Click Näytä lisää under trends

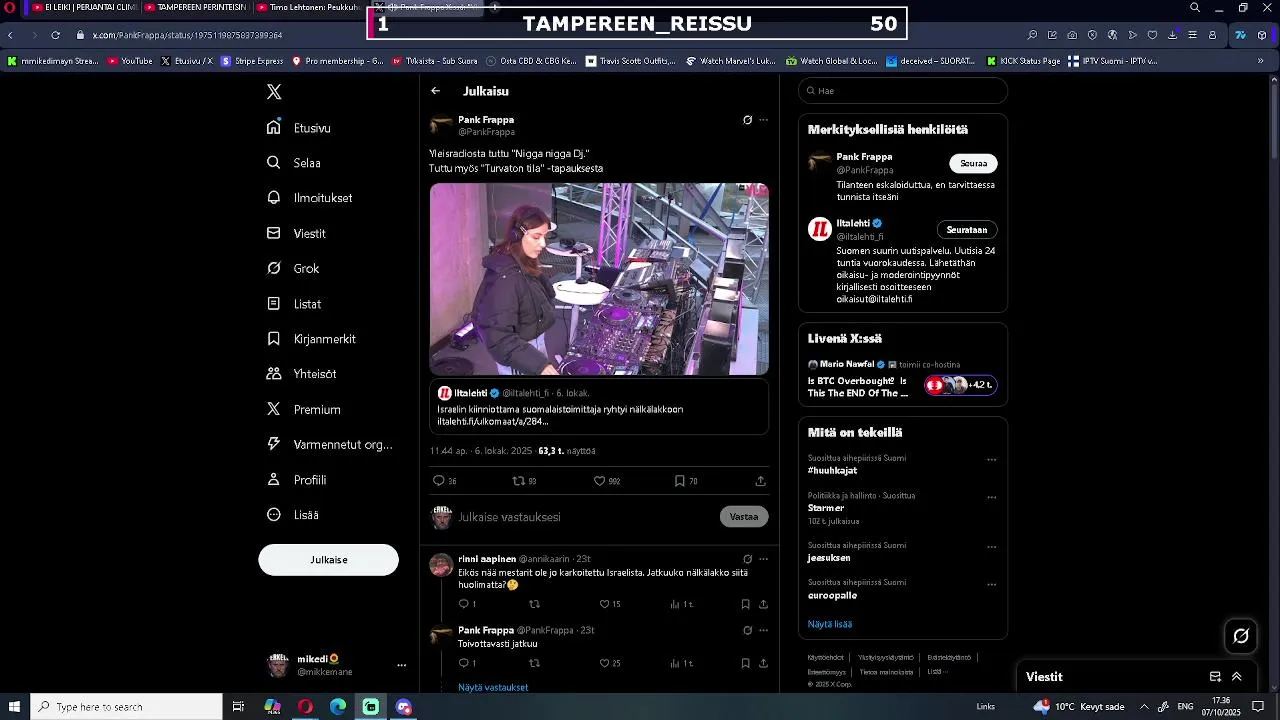(830, 624)
